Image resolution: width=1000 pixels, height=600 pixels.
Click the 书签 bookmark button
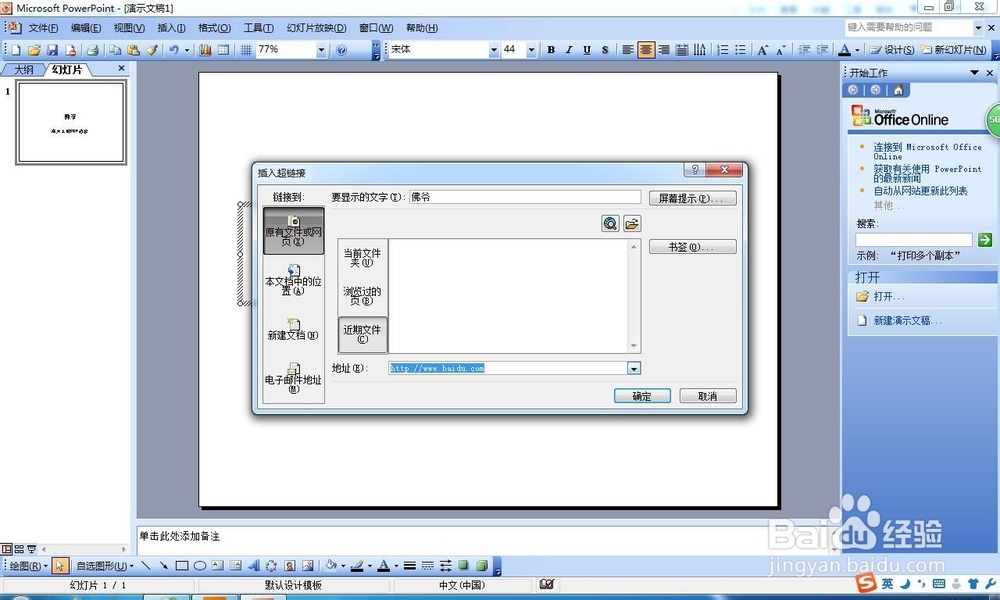[692, 247]
